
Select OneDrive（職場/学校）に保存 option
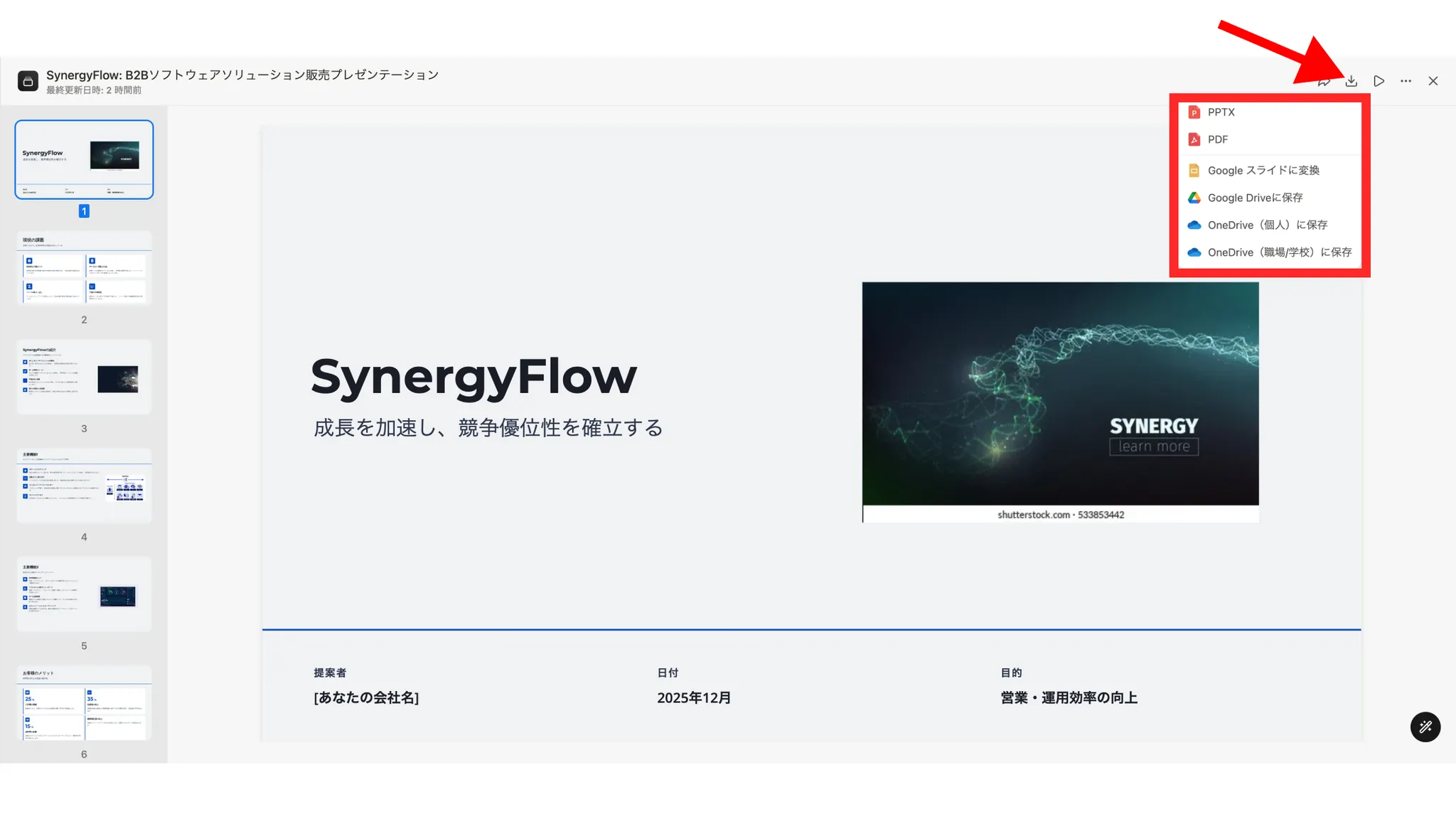(x=1279, y=252)
